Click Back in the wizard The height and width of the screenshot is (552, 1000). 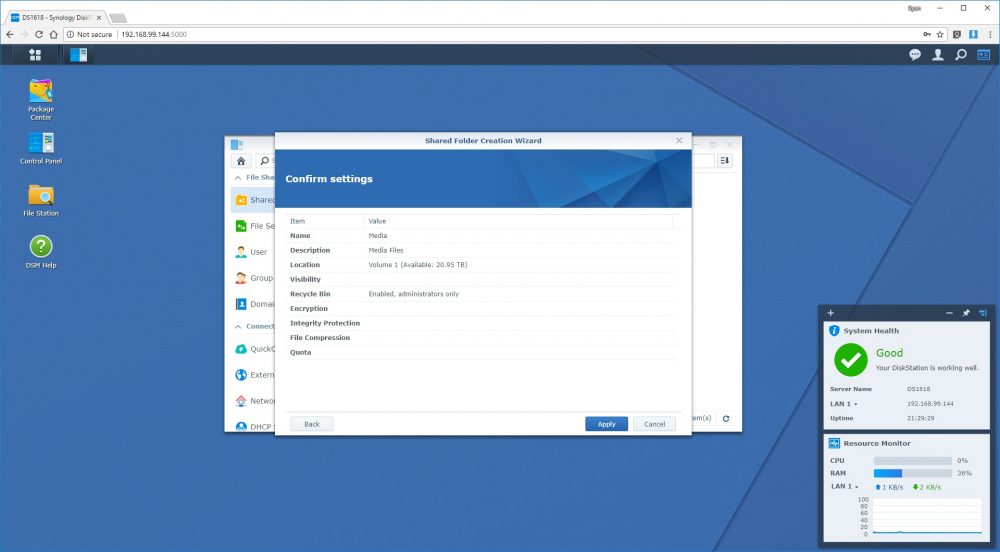312,424
